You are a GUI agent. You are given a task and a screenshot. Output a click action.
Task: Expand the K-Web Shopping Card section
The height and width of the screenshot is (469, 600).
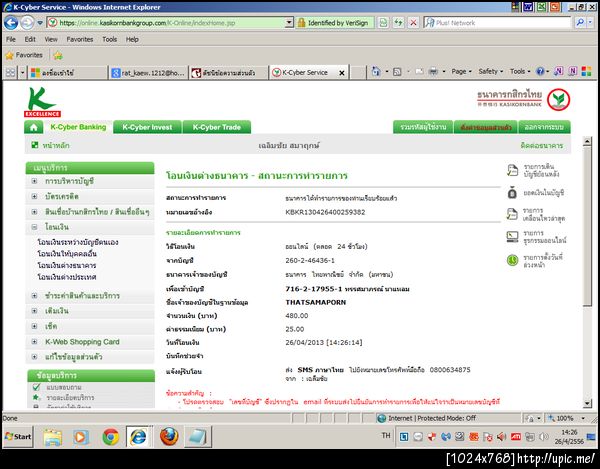click(34, 342)
